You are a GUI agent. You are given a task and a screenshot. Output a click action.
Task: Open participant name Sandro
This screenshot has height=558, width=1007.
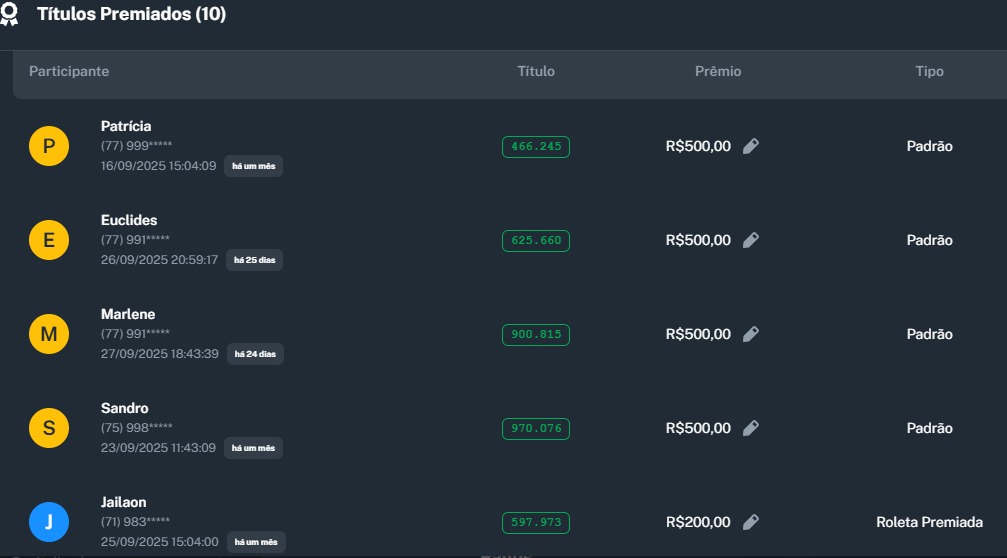[125, 408]
